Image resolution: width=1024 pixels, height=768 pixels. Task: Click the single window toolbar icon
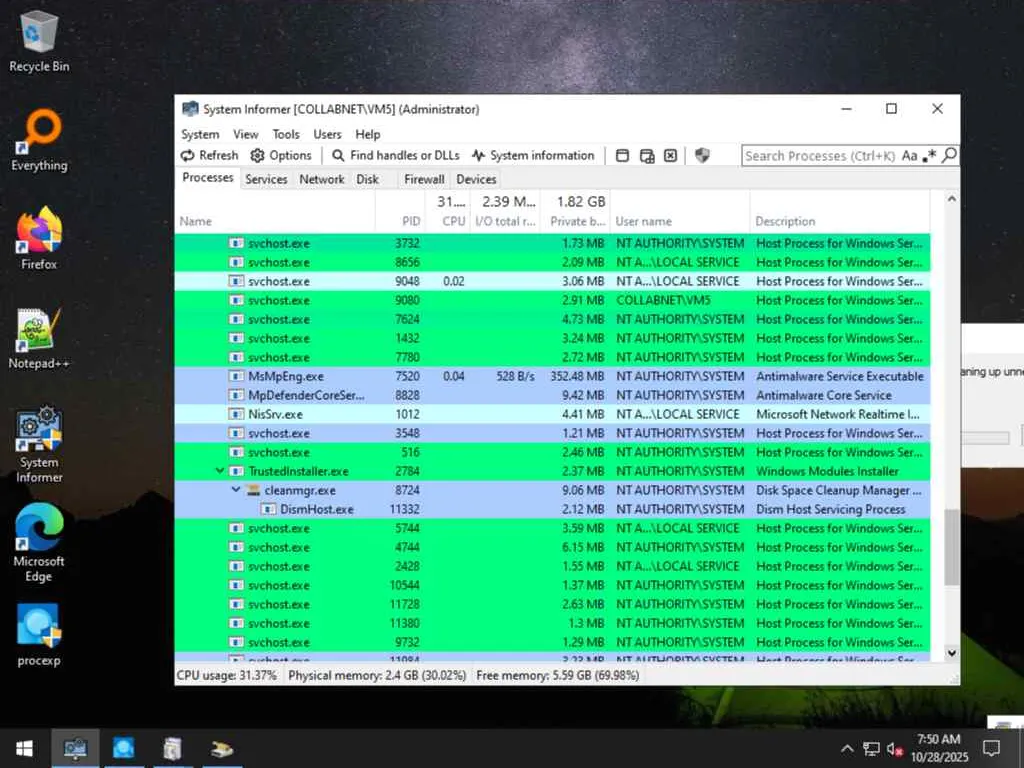coord(622,155)
